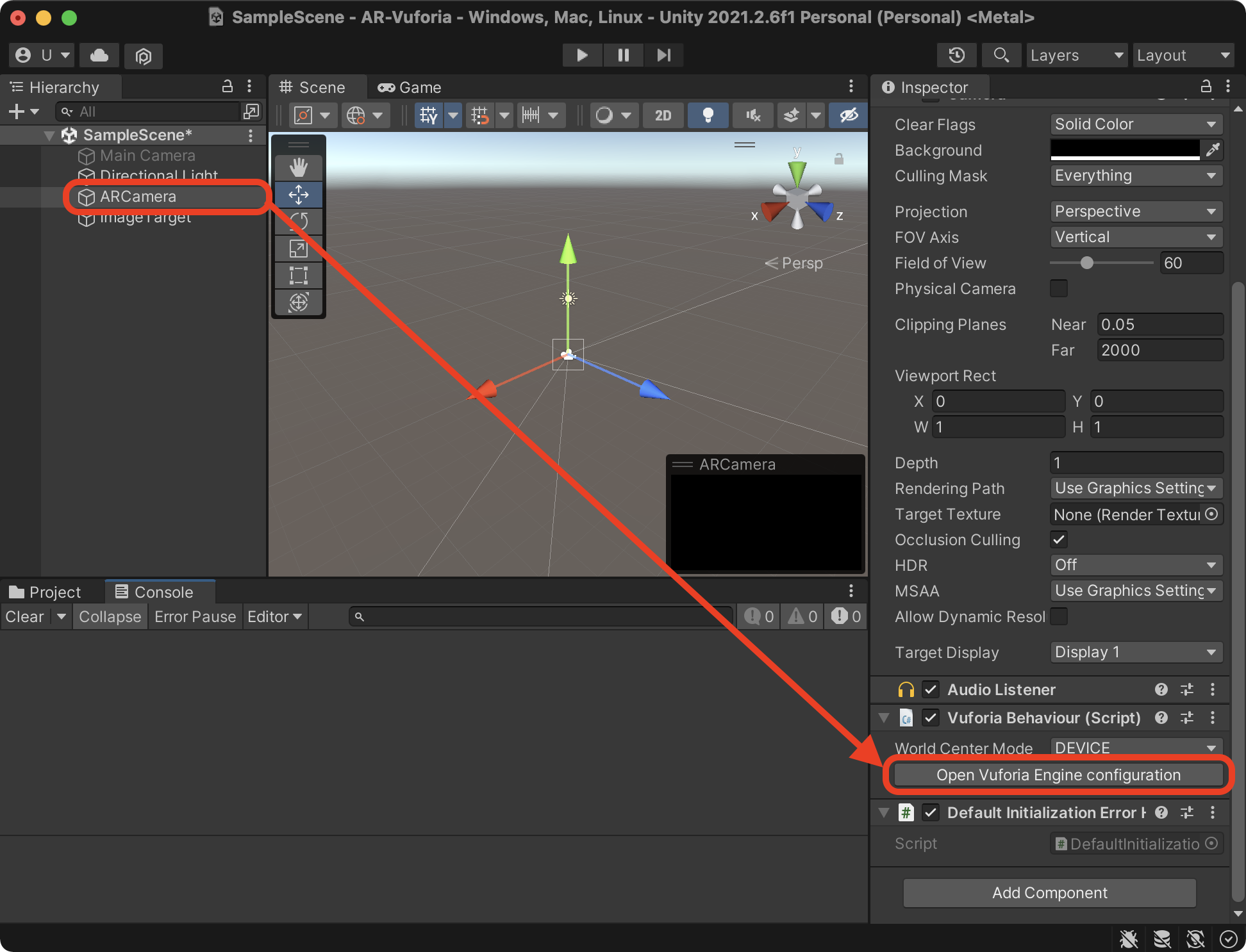Open Undo History clock icon

click(x=956, y=55)
